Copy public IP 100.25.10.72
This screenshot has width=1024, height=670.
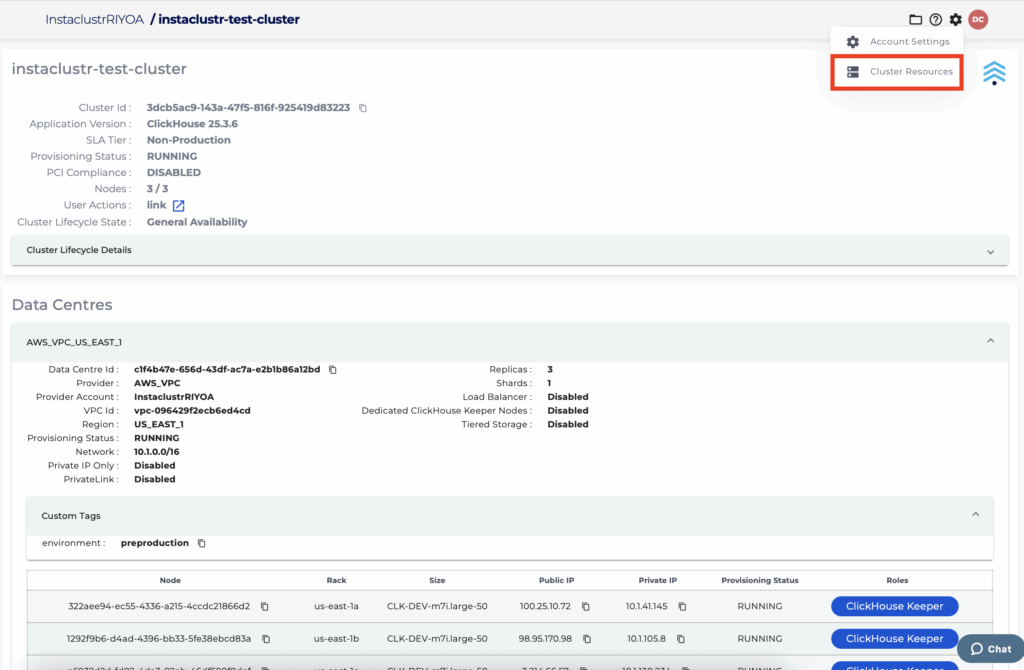pos(586,607)
